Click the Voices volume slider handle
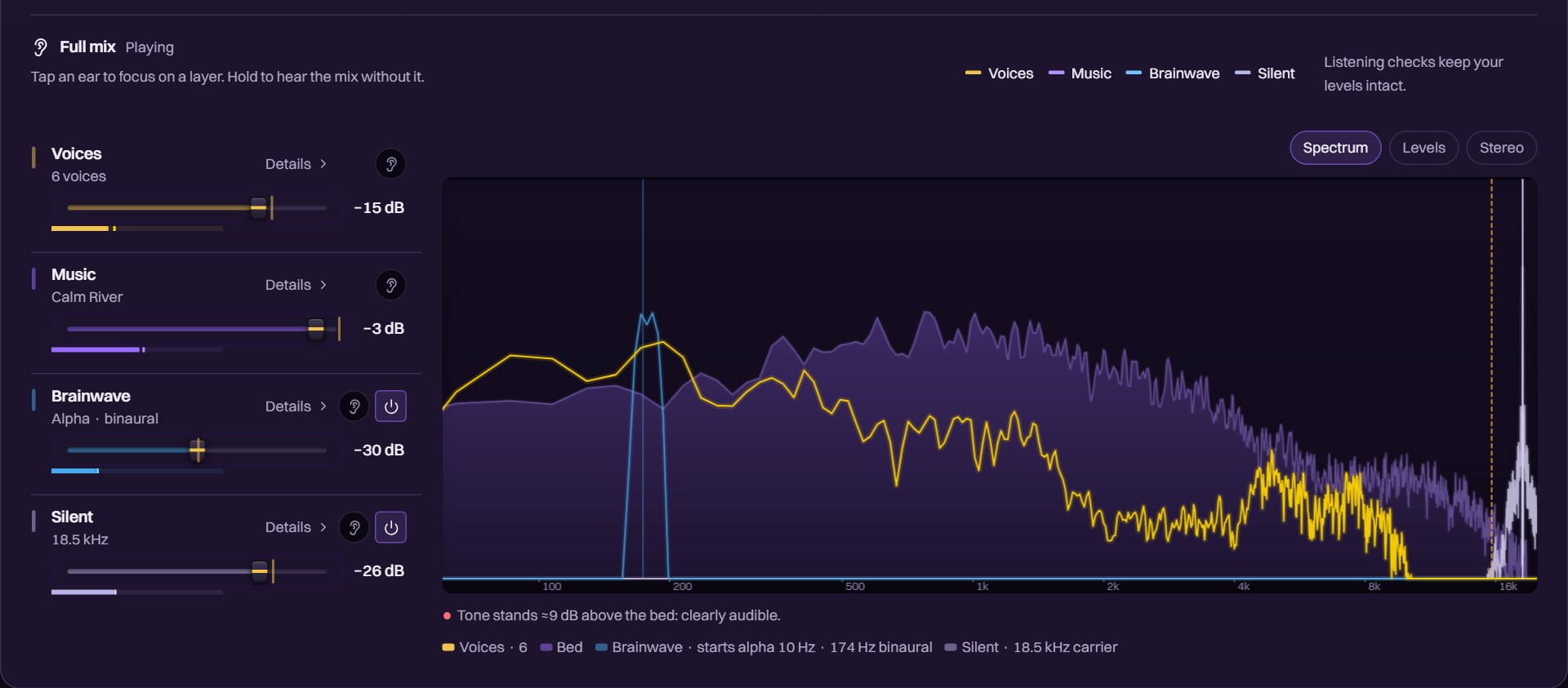Viewport: 1568px width, 688px height. coord(258,207)
